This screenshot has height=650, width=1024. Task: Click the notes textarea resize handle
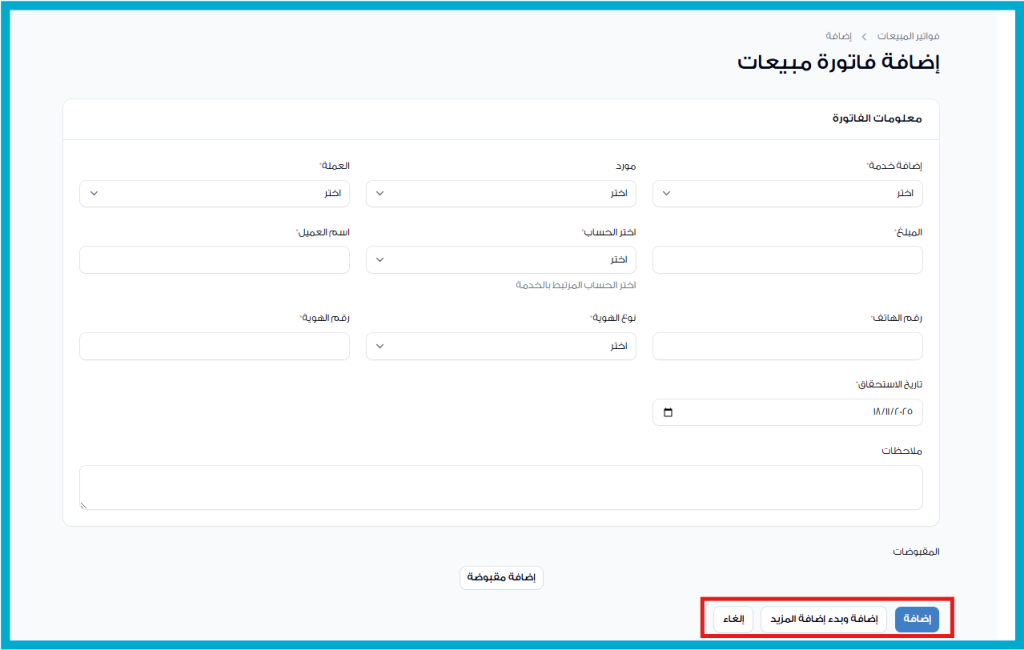84,505
